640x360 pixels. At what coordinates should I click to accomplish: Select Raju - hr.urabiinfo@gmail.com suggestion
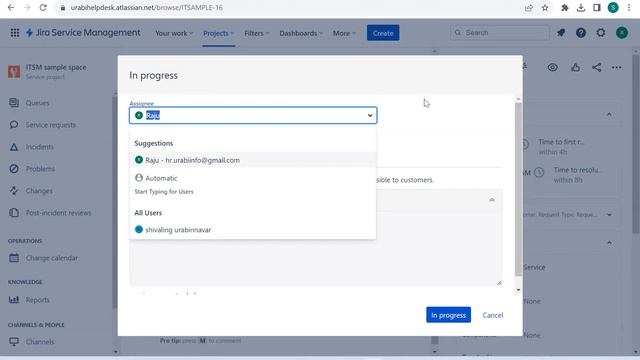click(253, 160)
